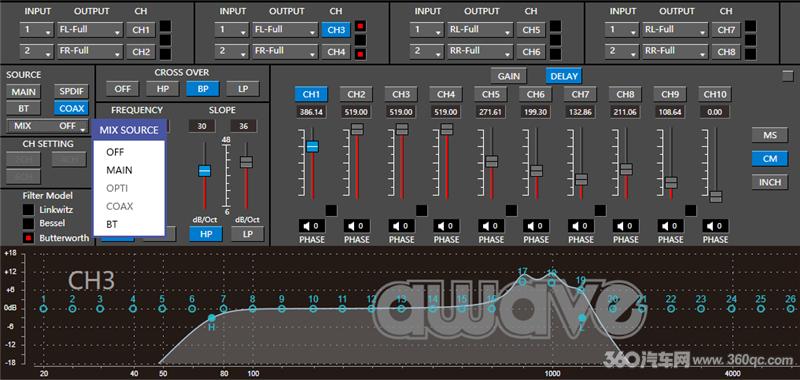Image resolution: width=800 pixels, height=380 pixels.
Task: Click the gray square at panel top-right
Action: click(x=788, y=76)
